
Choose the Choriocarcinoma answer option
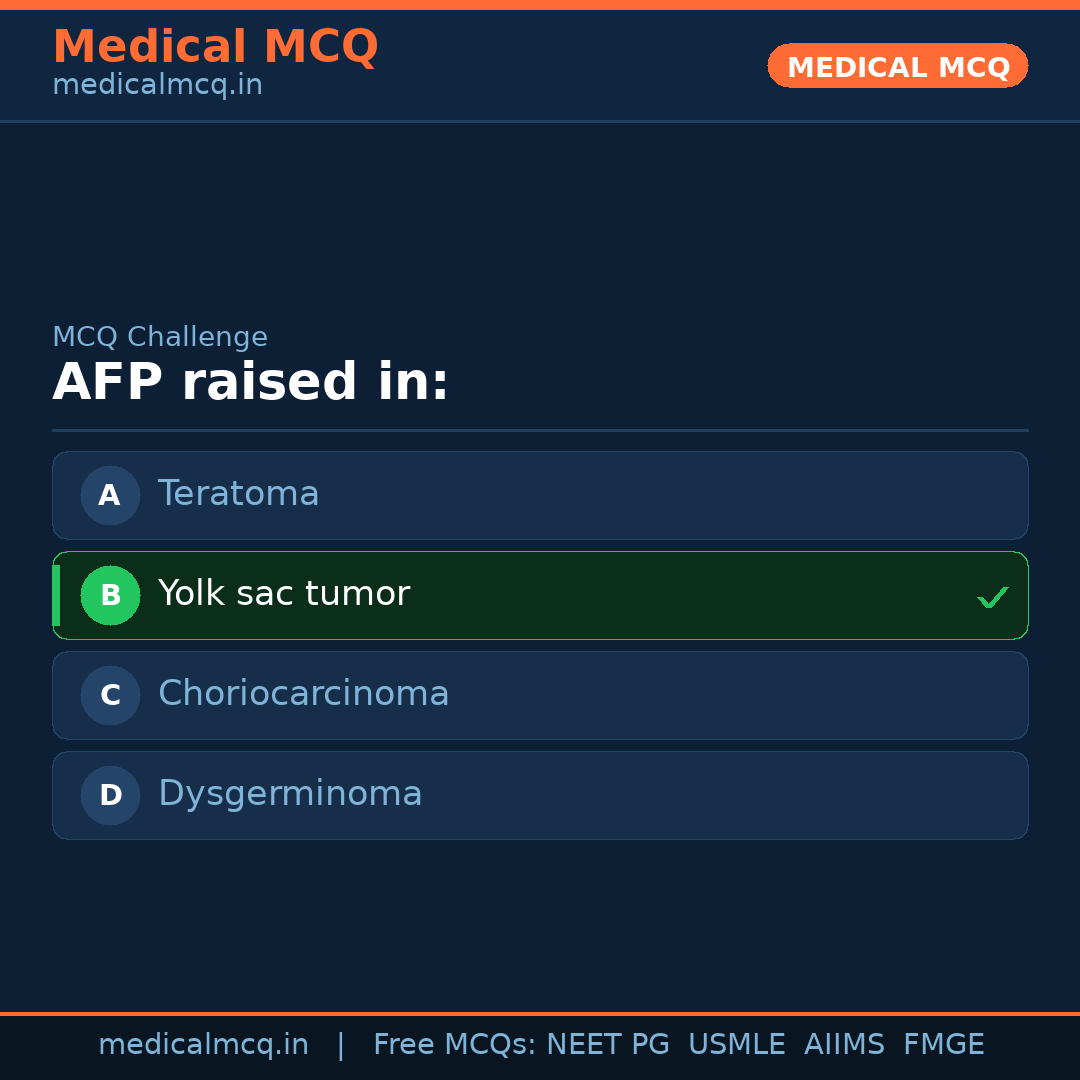[303, 694]
